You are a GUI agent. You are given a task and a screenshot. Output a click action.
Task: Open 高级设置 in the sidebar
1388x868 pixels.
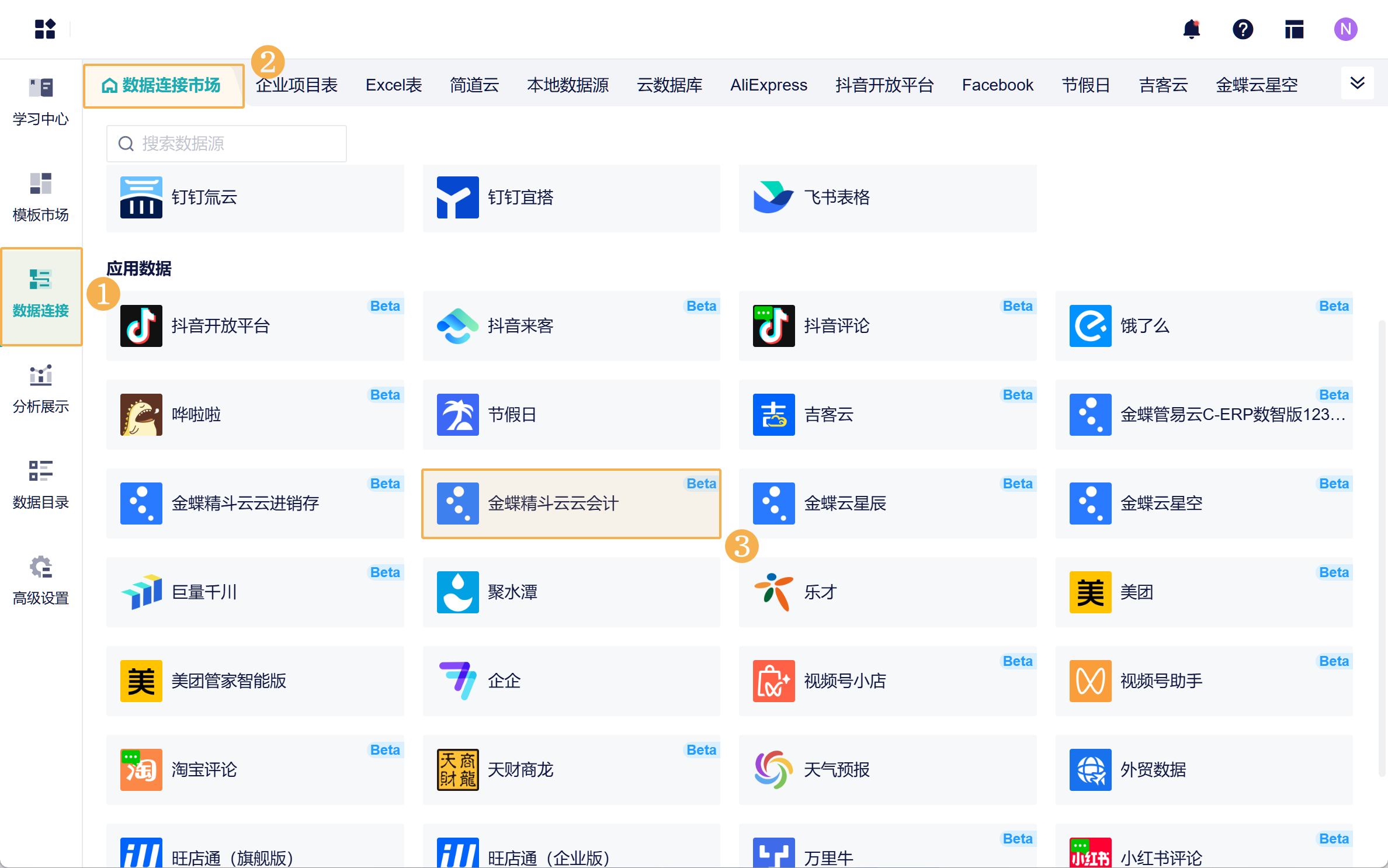click(41, 581)
